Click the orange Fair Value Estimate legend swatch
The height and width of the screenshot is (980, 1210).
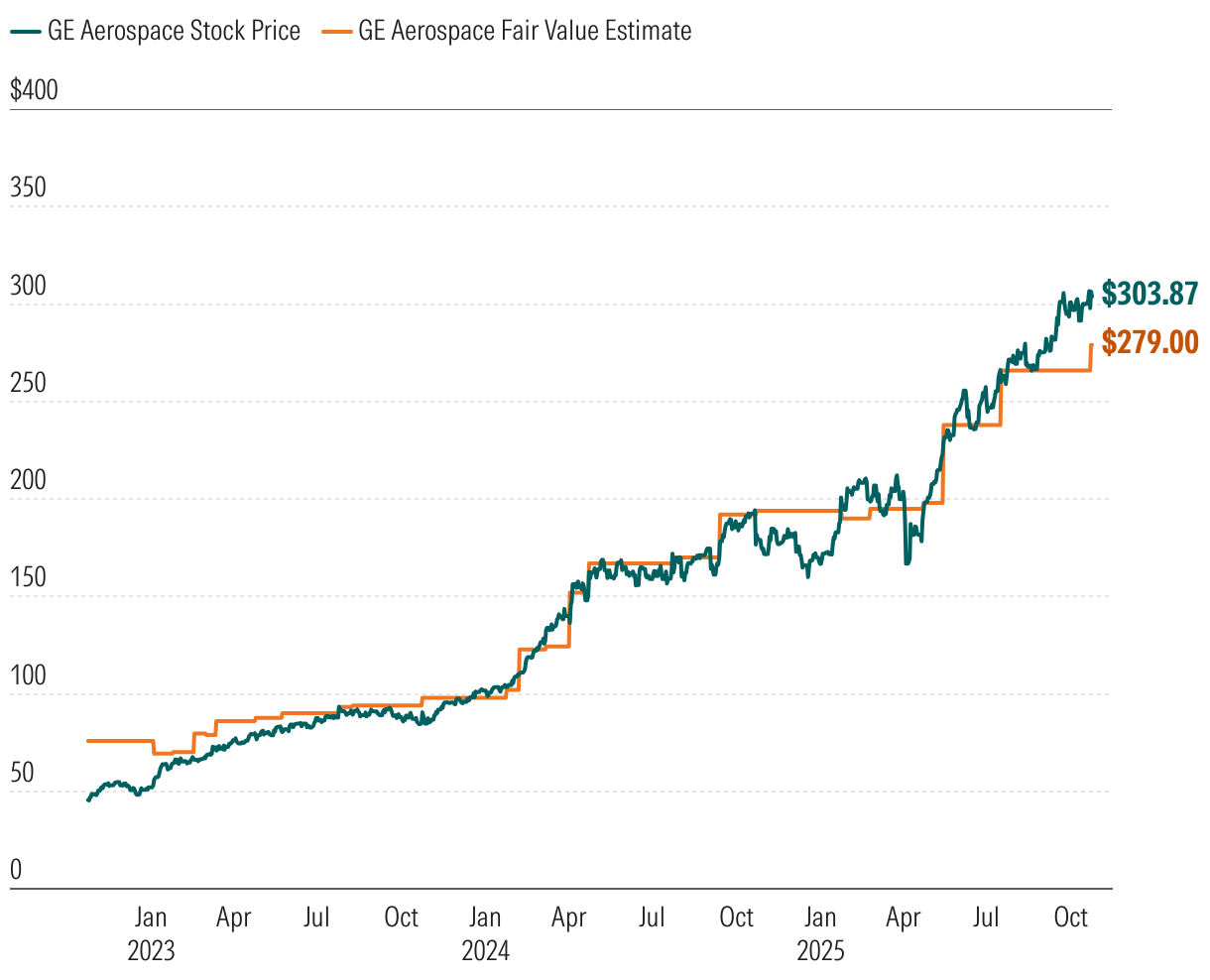336,32
